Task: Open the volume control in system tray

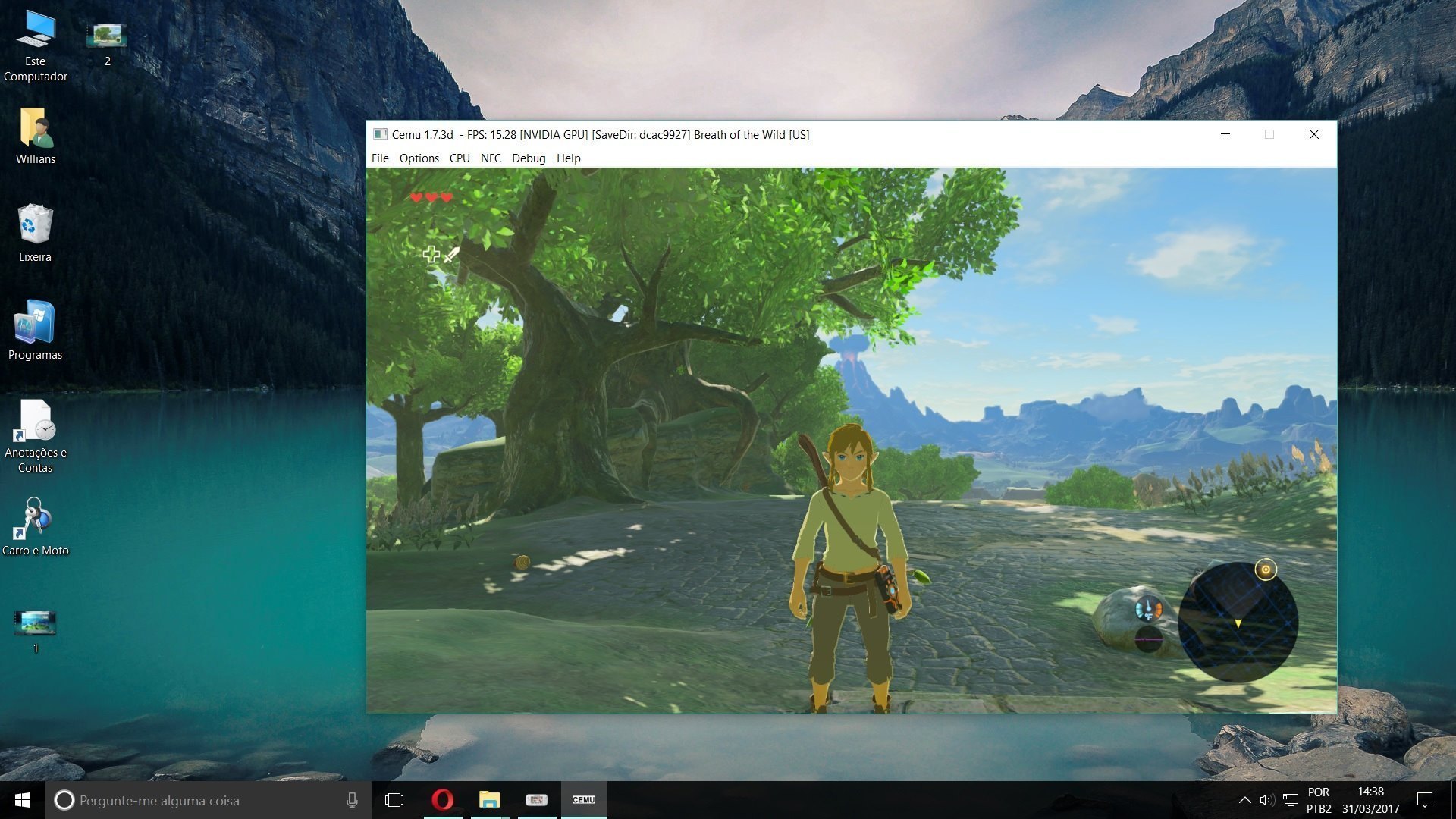Action: pyautogui.click(x=1266, y=800)
